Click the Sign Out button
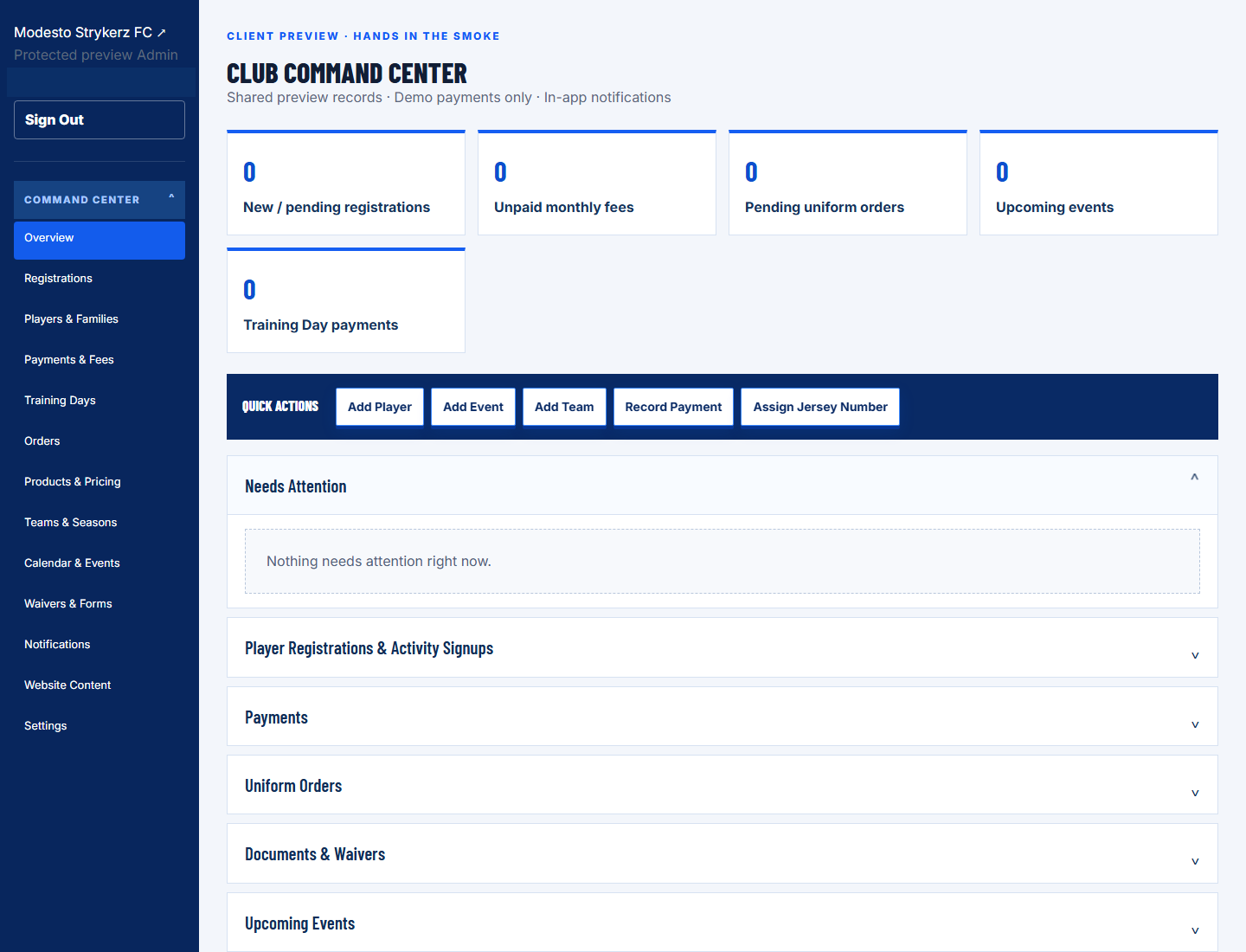Image resolution: width=1246 pixels, height=952 pixels. pos(100,119)
